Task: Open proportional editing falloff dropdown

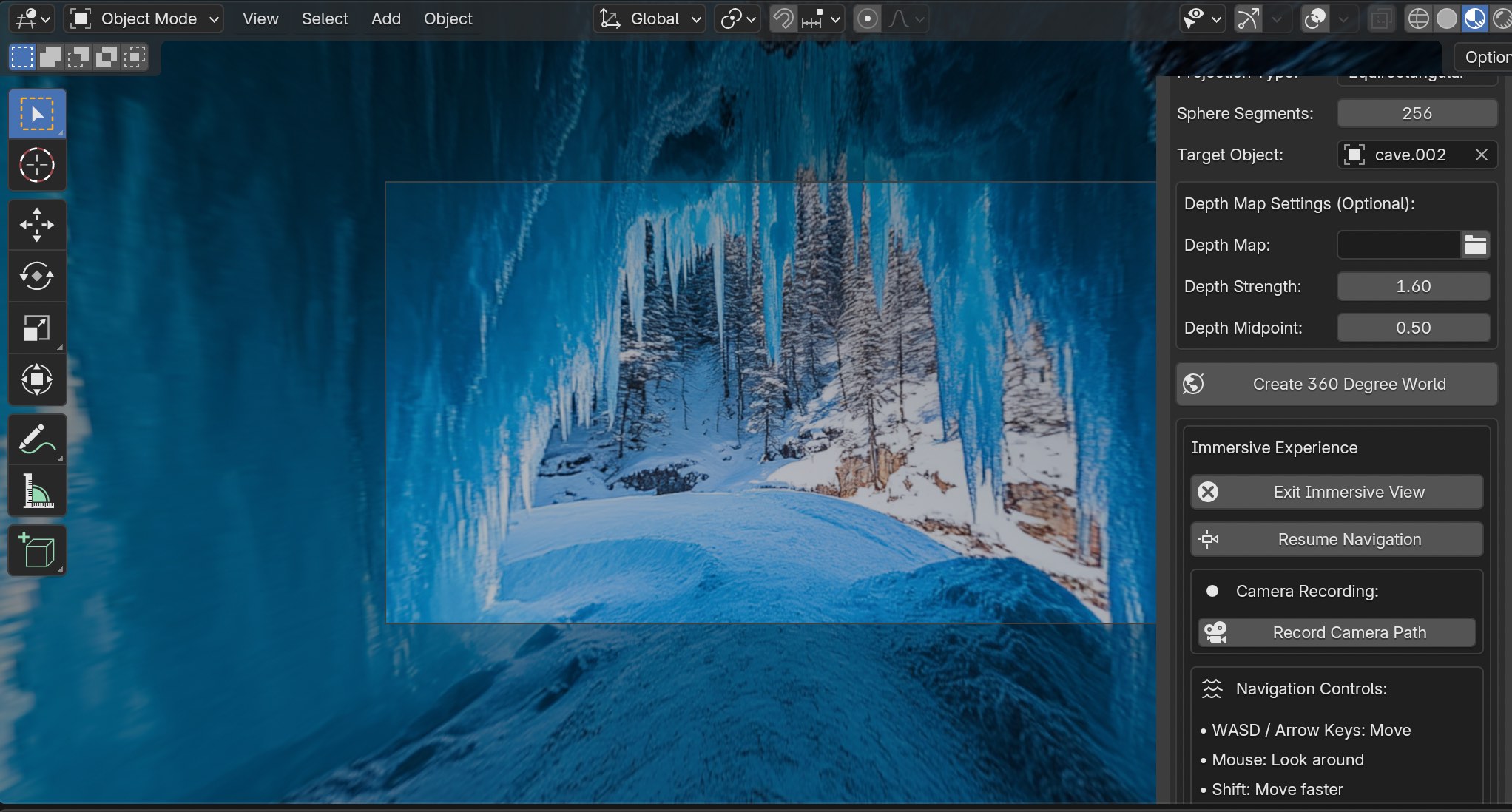Action: (x=905, y=18)
